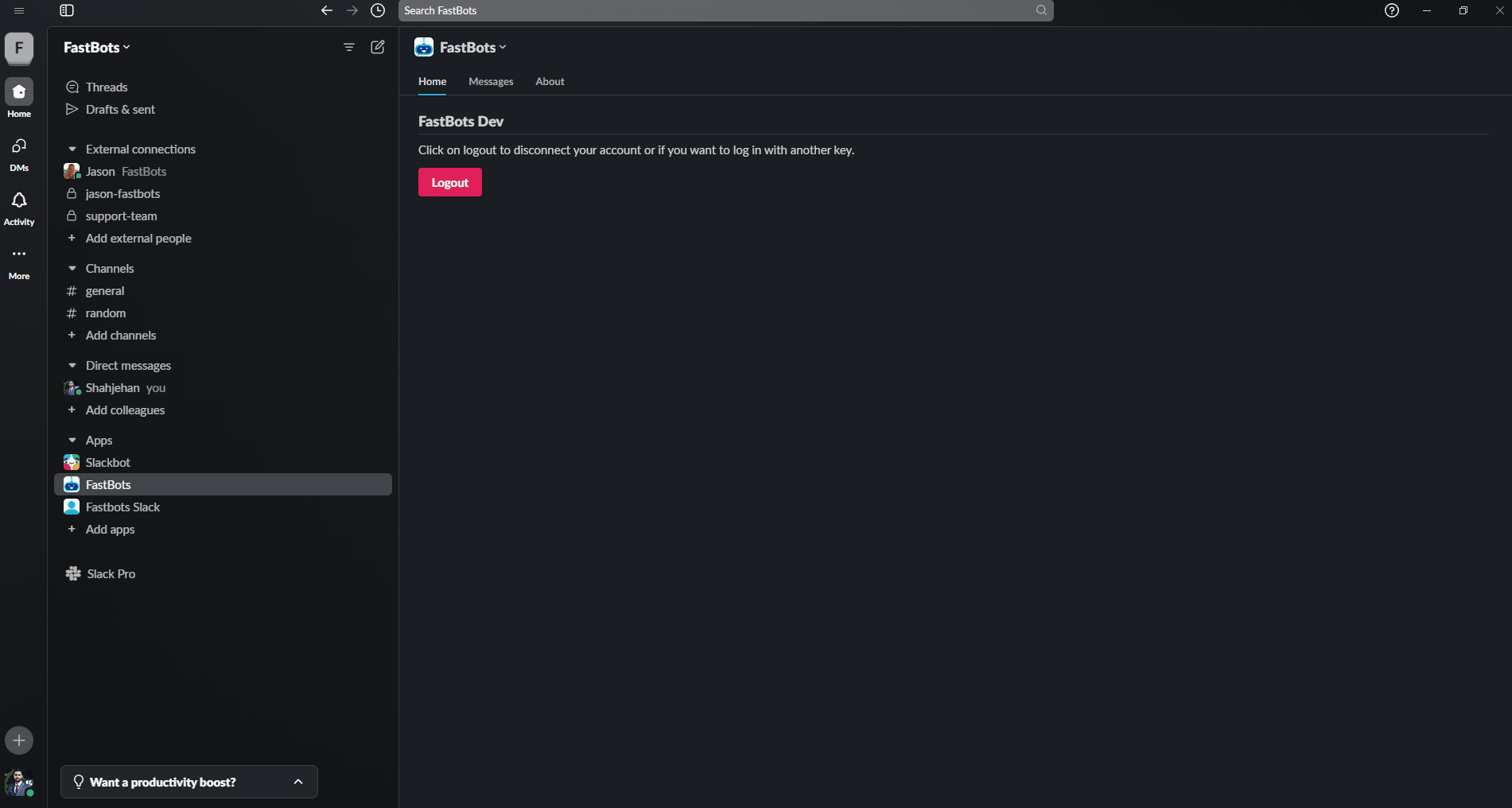1512x808 pixels.
Task: Select the FastBots app in sidebar
Action: [223, 484]
